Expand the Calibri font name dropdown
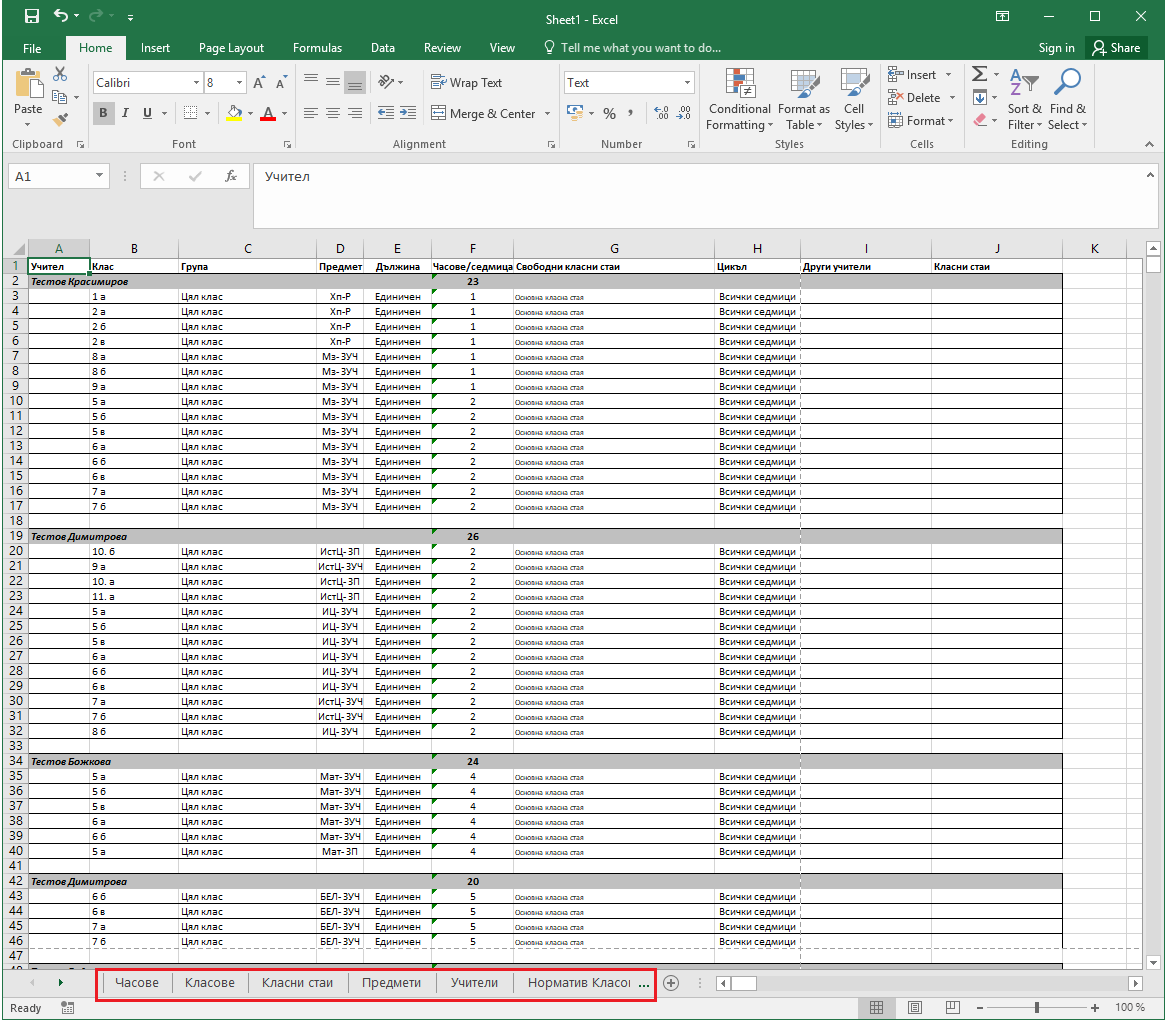1165x1020 pixels. pos(196,83)
